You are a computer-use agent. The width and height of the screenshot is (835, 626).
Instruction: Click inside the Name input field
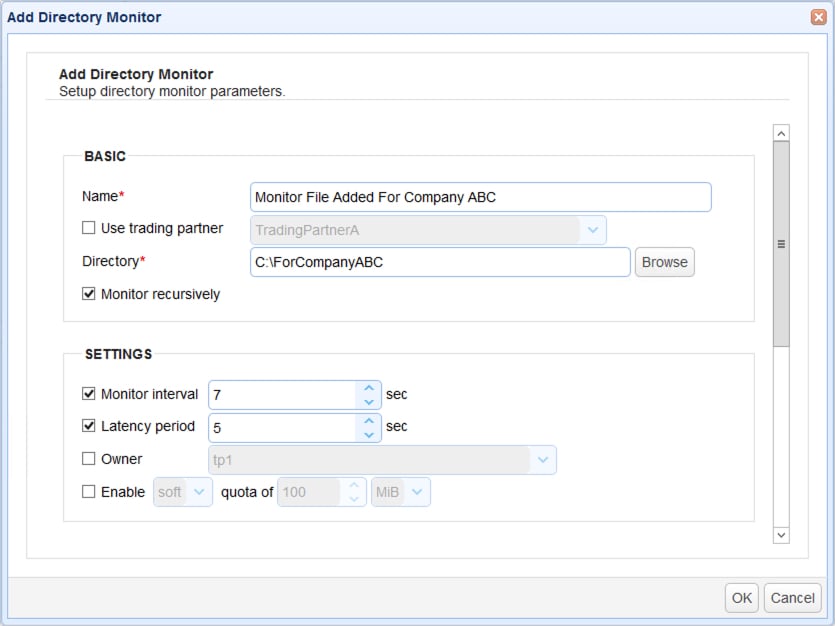point(480,197)
